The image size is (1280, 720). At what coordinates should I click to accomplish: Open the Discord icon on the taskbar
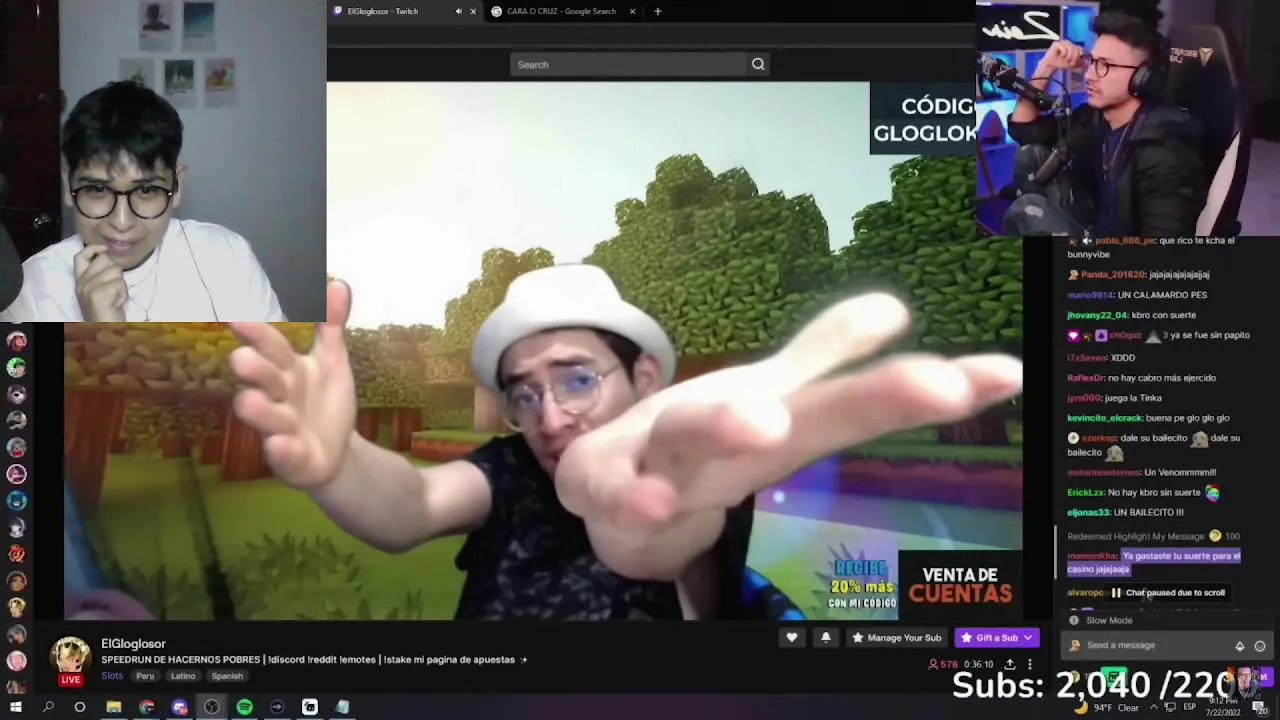pyautogui.click(x=180, y=707)
